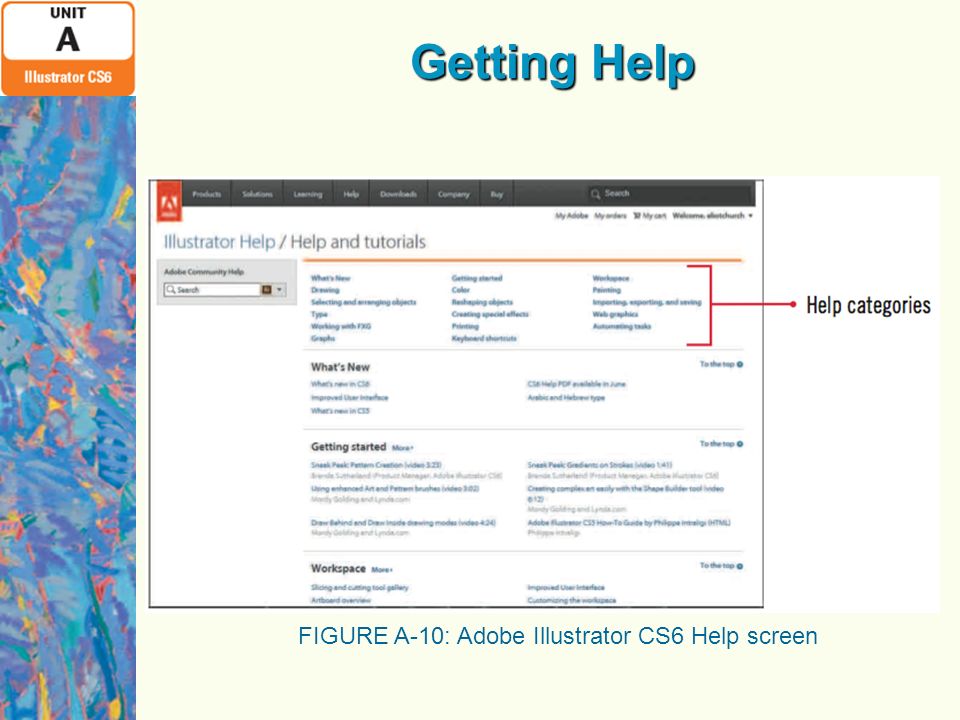Click the brown Community Help search button

click(266, 290)
